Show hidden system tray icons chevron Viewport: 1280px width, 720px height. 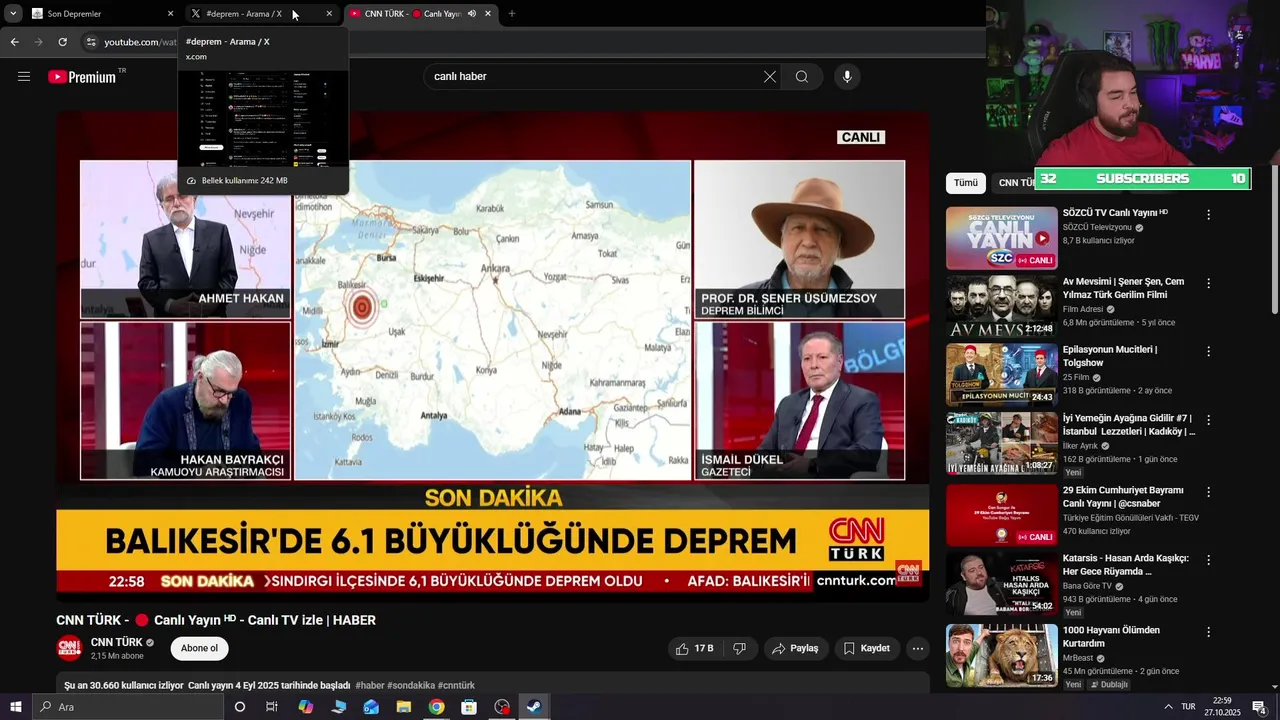1168,707
